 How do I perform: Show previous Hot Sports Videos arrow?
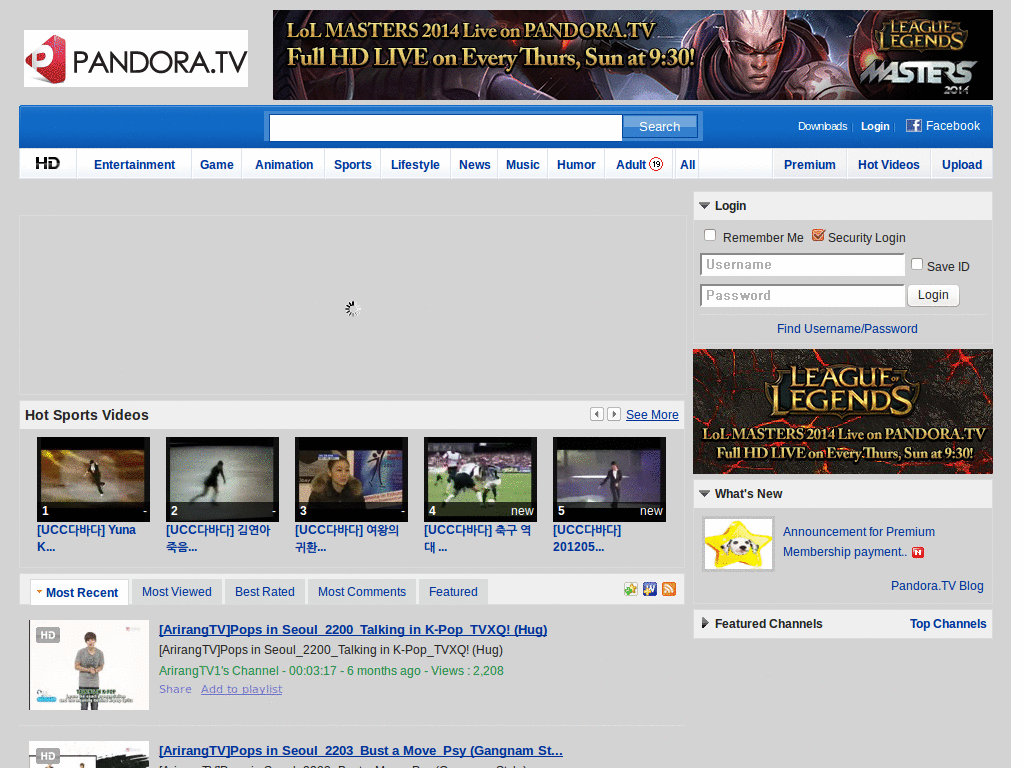(596, 414)
